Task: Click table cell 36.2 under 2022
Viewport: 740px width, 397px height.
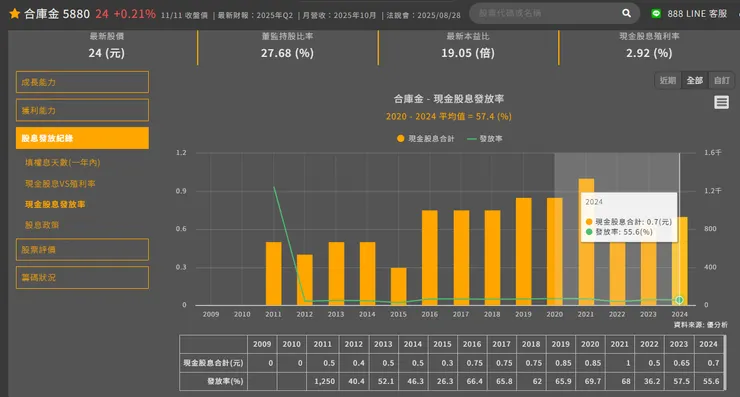Action: coord(649,381)
